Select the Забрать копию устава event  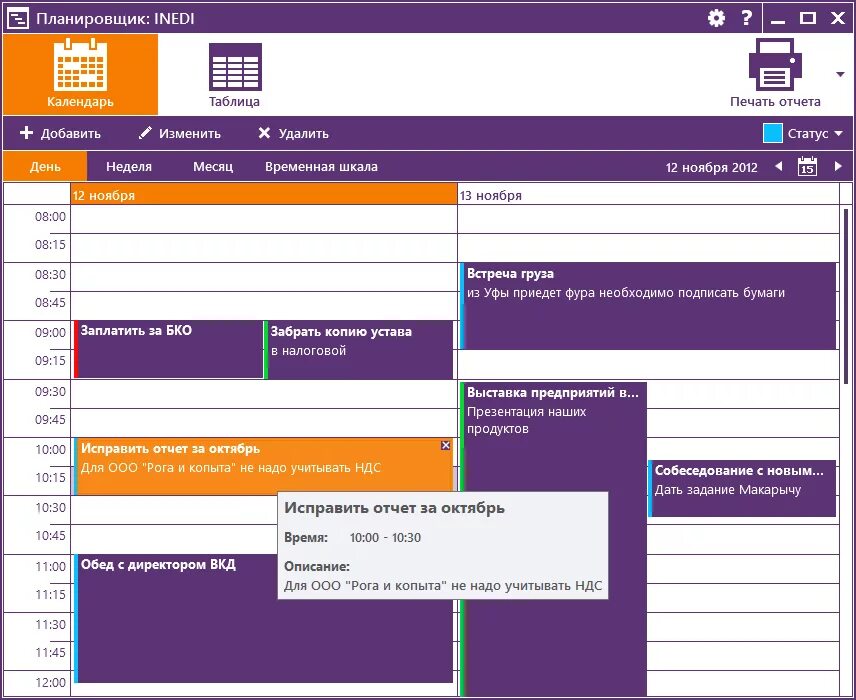(359, 349)
